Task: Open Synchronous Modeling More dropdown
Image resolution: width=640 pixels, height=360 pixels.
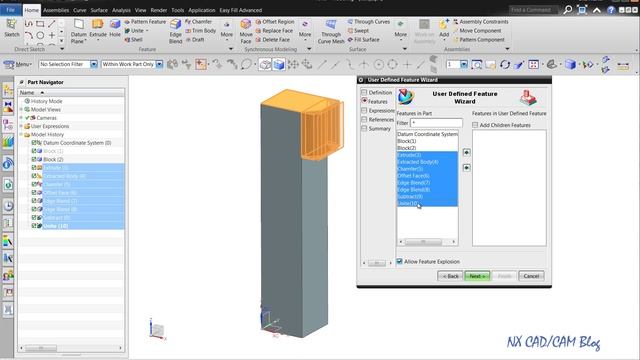Action: tap(305, 31)
